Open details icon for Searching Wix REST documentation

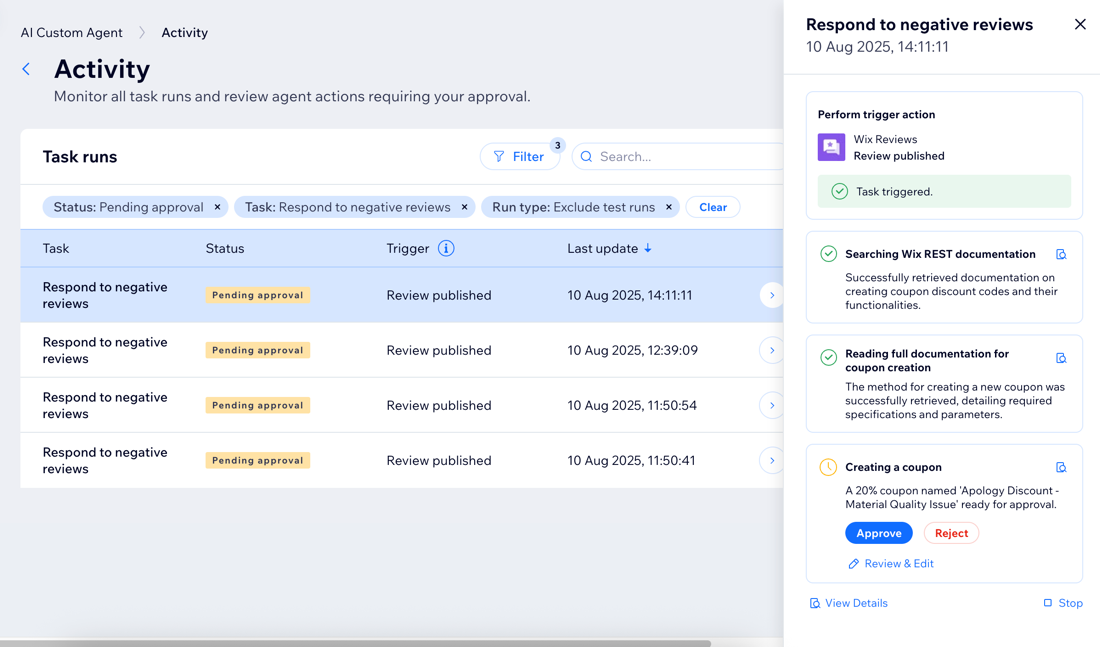1061,255
